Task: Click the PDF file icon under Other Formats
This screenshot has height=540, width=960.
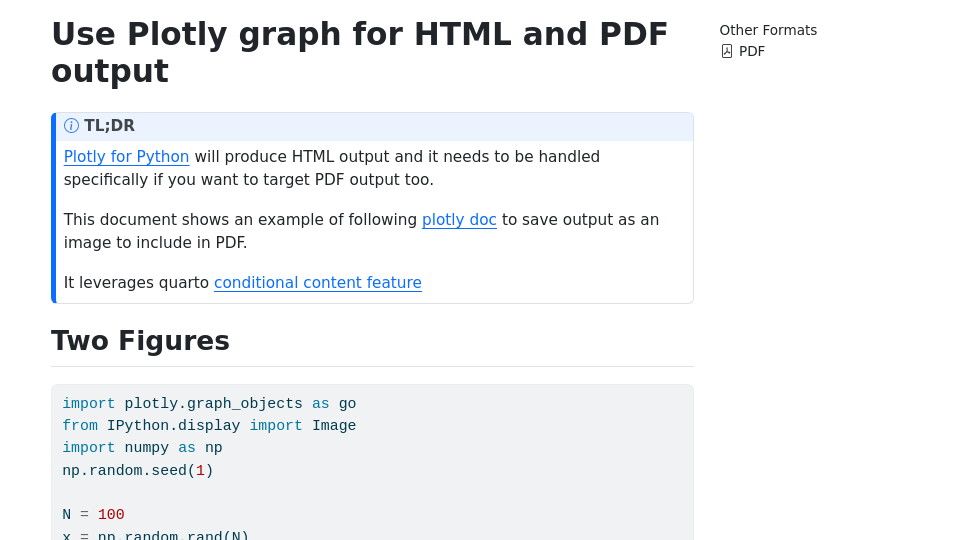Action: pyautogui.click(x=727, y=51)
